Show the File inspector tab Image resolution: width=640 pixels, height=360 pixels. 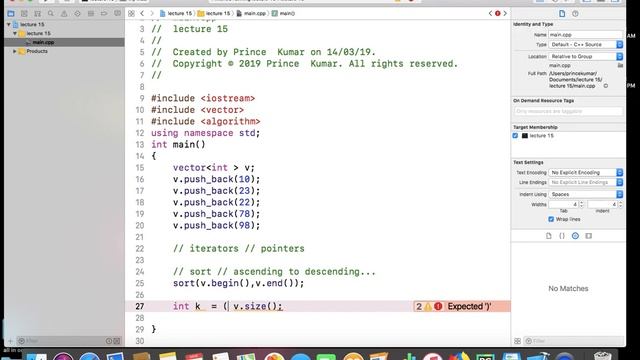pyautogui.click(x=562, y=13)
